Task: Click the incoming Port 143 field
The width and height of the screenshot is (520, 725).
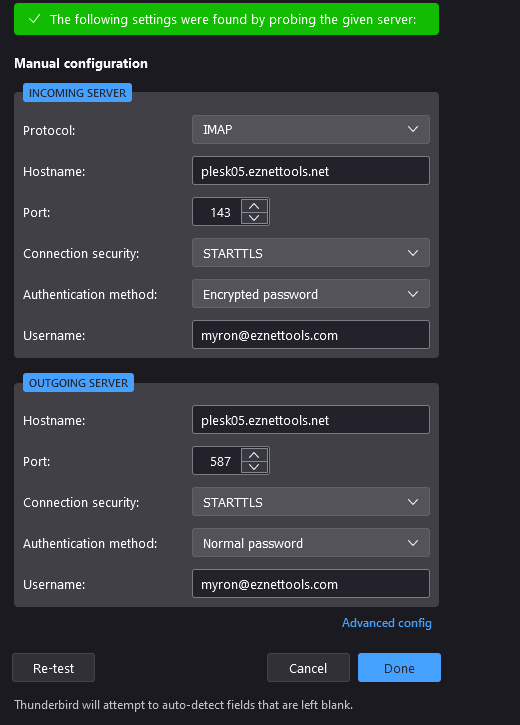Action: [217, 212]
